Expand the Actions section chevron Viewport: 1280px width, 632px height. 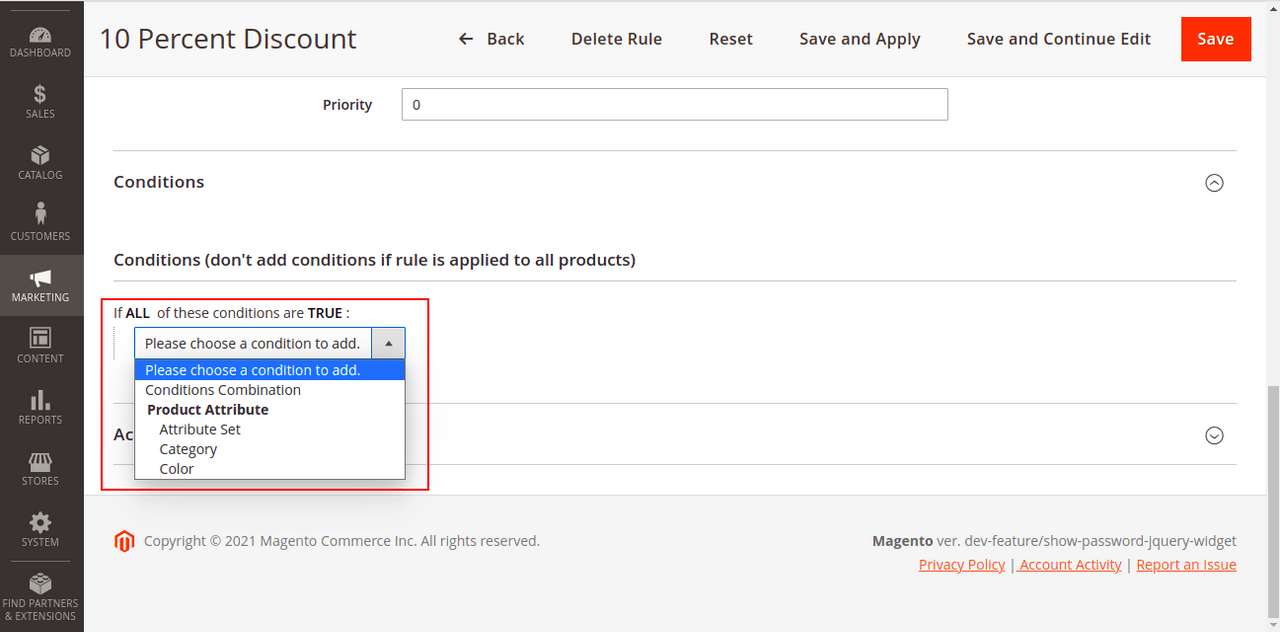1214,435
